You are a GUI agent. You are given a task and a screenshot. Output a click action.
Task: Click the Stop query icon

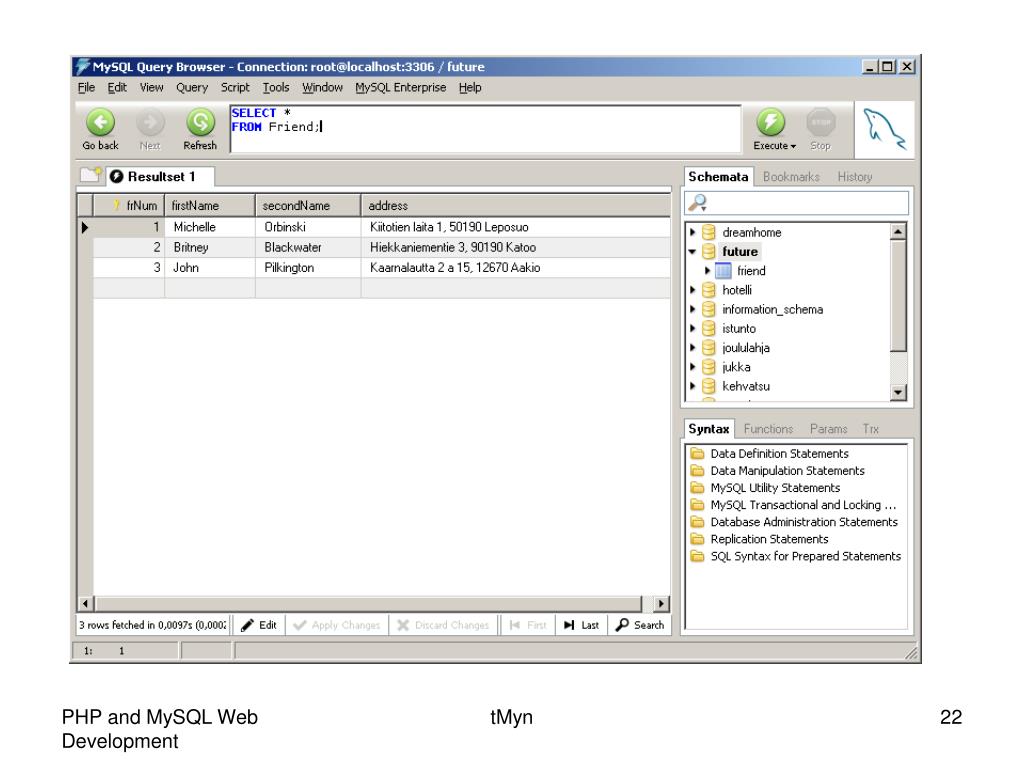tap(820, 122)
